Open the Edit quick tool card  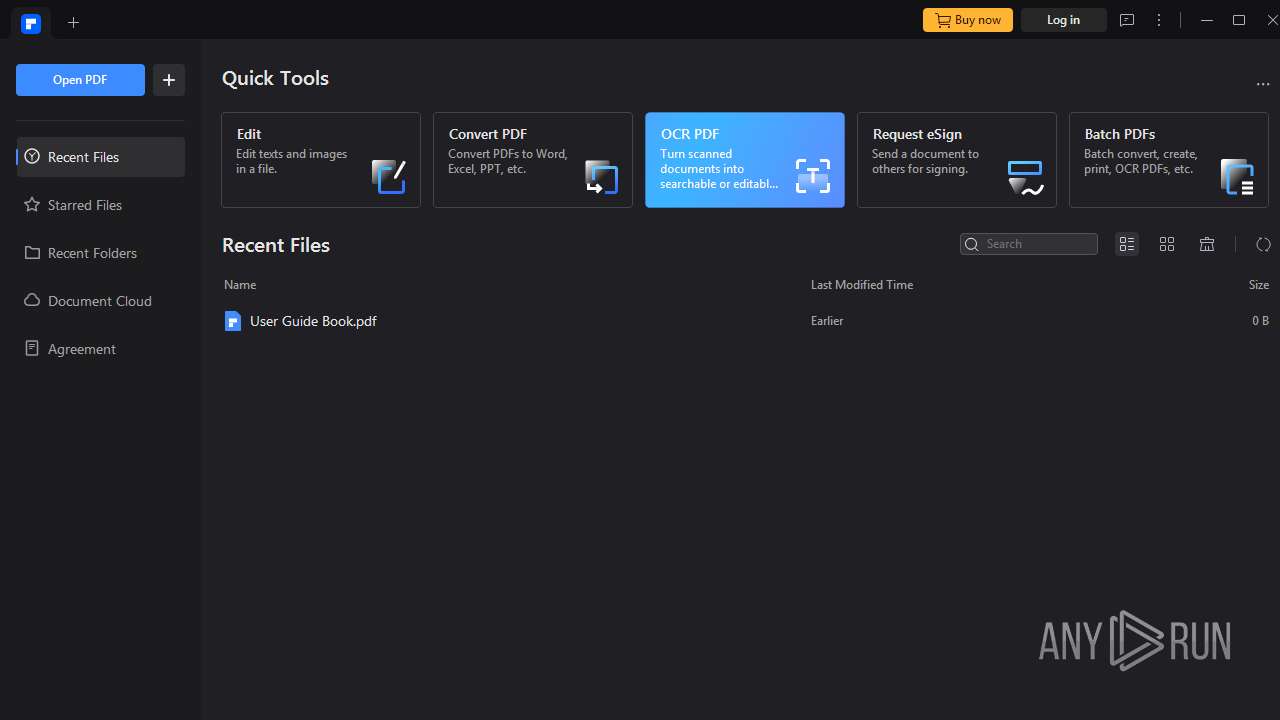tap(321, 160)
